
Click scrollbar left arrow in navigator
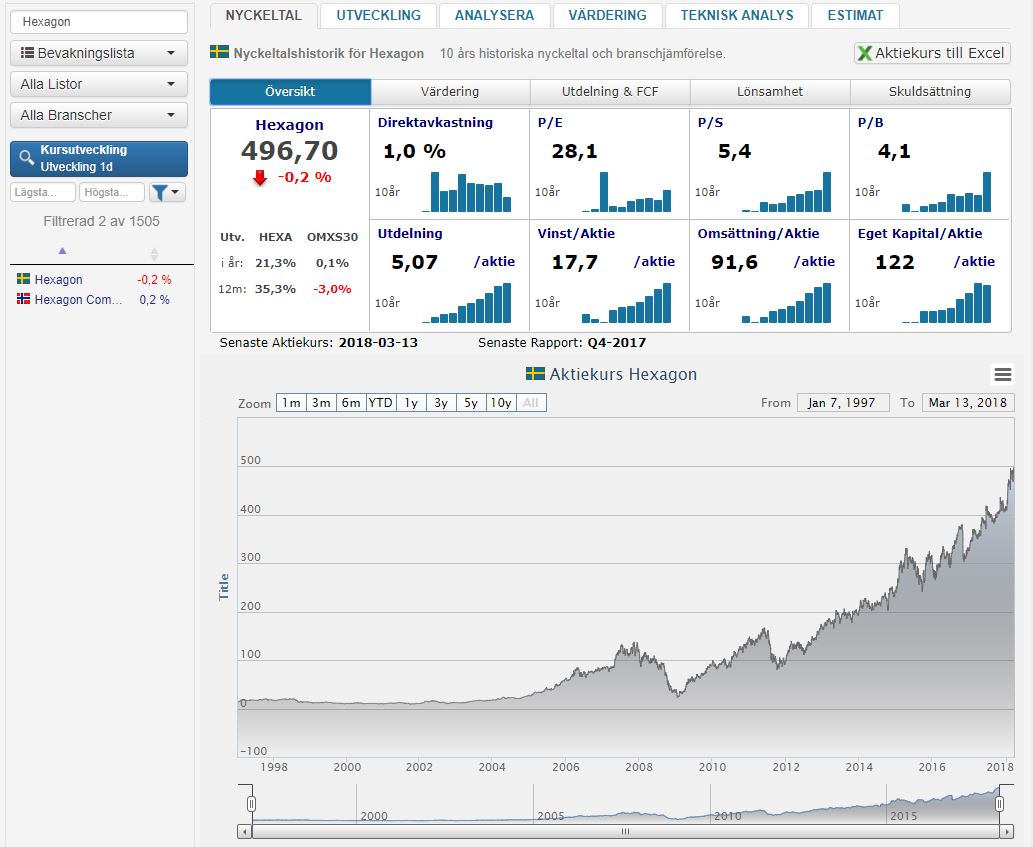(x=244, y=832)
